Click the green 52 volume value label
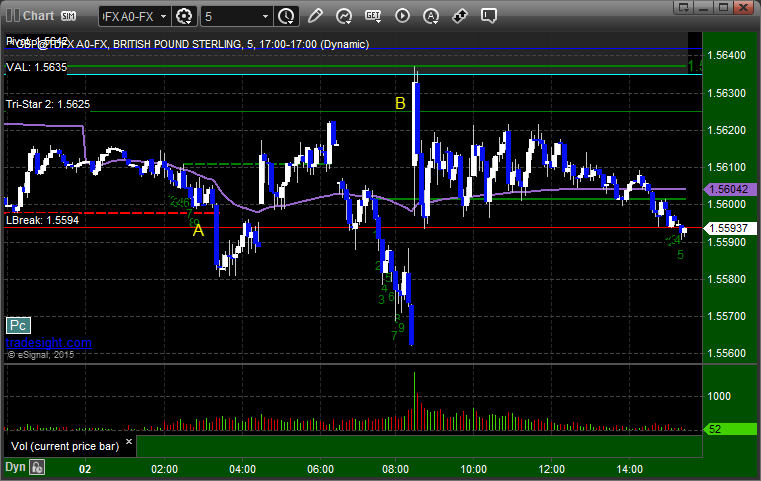761x481 pixels. (x=730, y=429)
